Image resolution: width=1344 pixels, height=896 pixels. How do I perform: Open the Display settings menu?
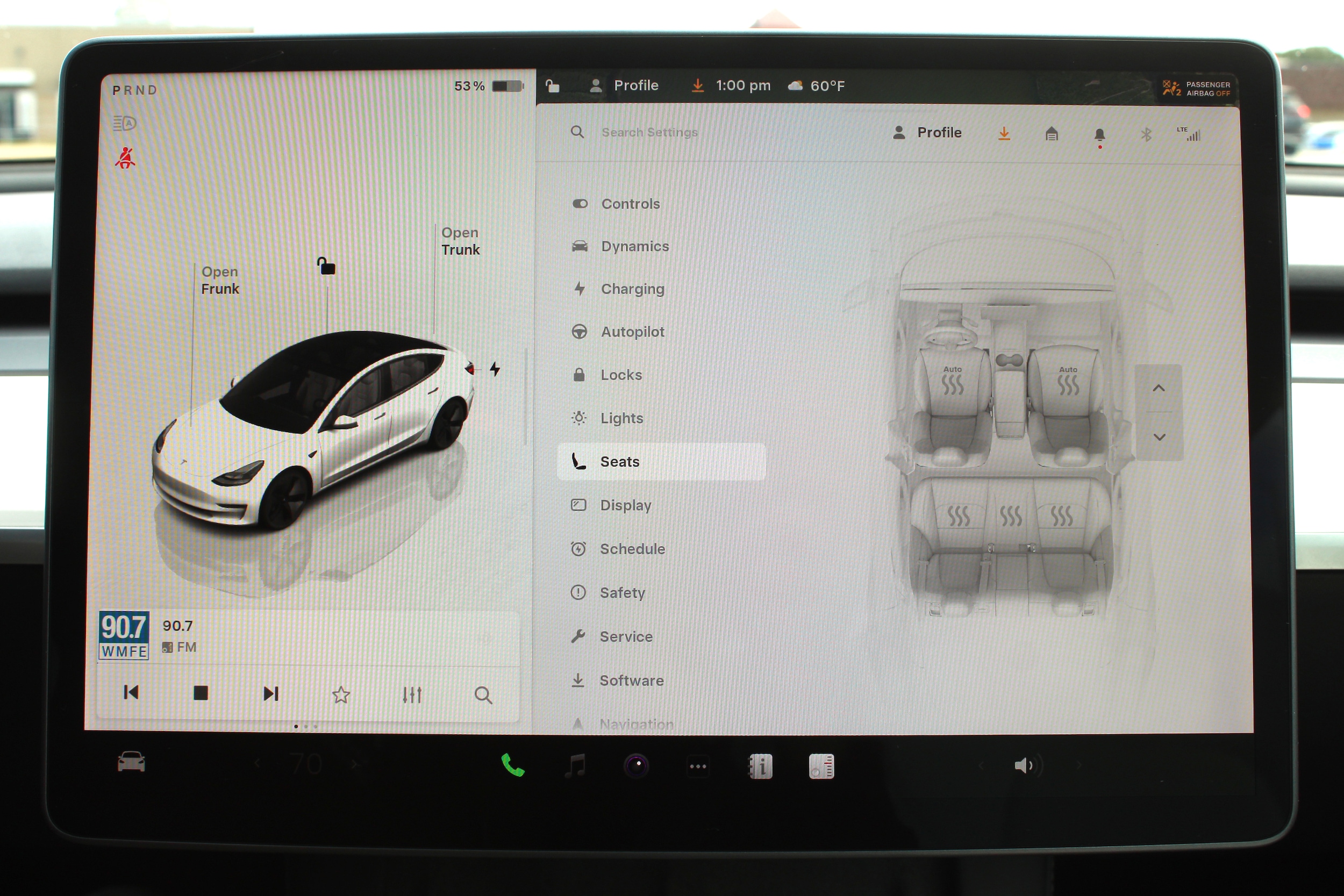click(x=625, y=505)
